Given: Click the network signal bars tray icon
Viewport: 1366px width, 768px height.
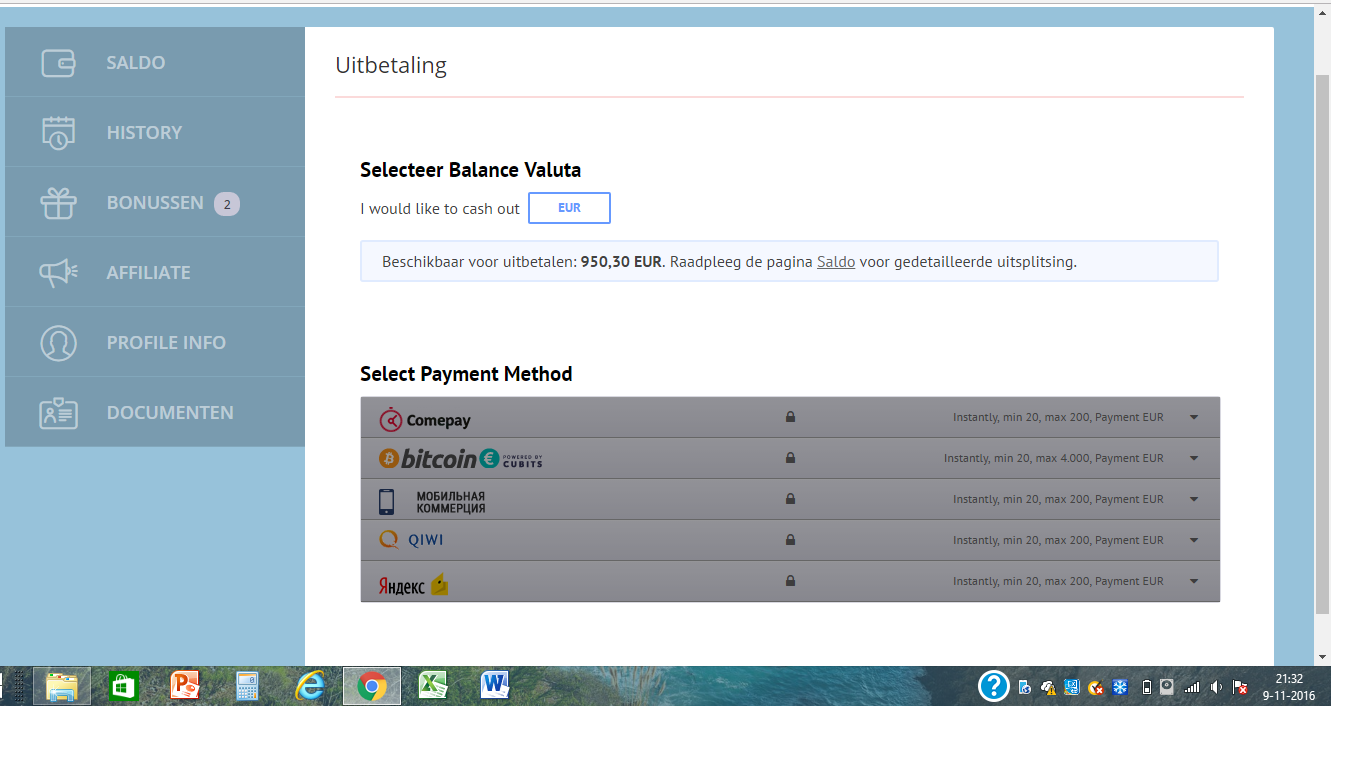Looking at the screenshot, I should (x=1192, y=687).
